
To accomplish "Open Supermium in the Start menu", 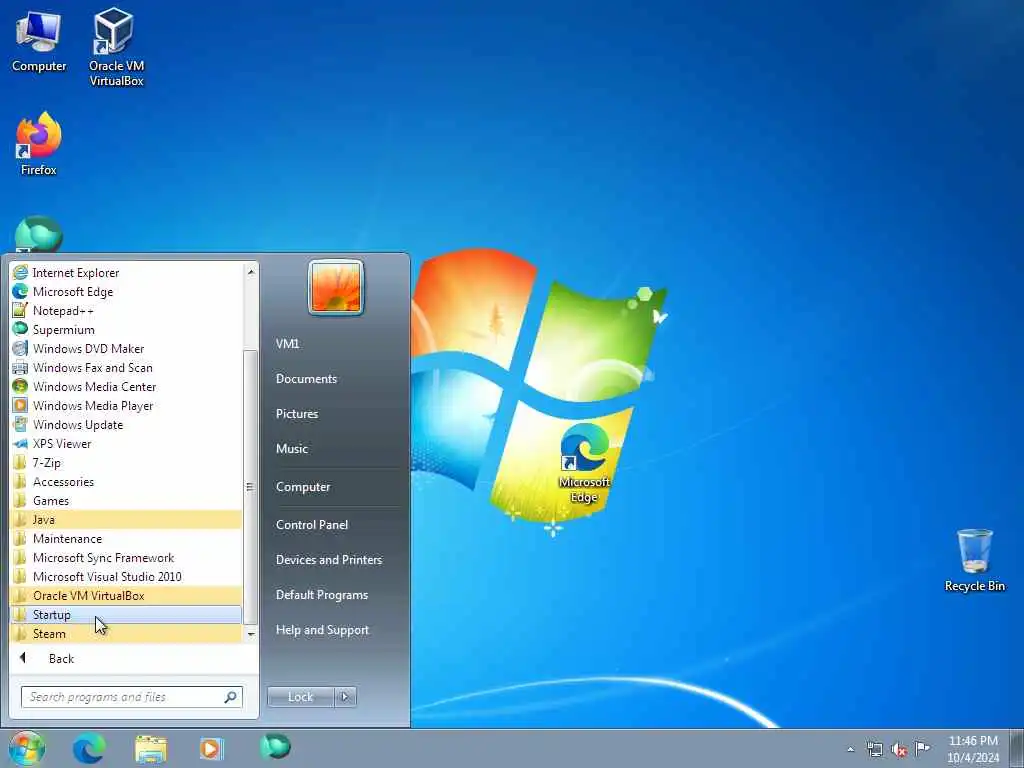I will tap(126, 329).
